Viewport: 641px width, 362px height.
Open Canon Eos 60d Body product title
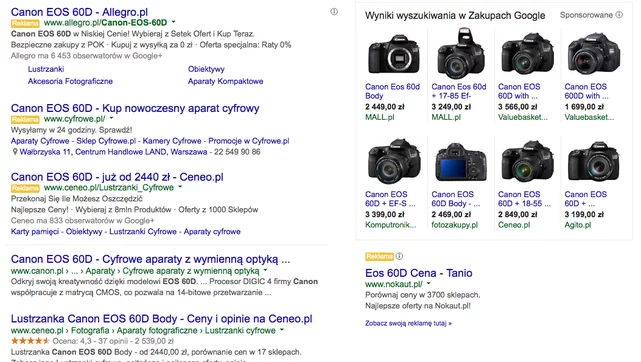392,91
